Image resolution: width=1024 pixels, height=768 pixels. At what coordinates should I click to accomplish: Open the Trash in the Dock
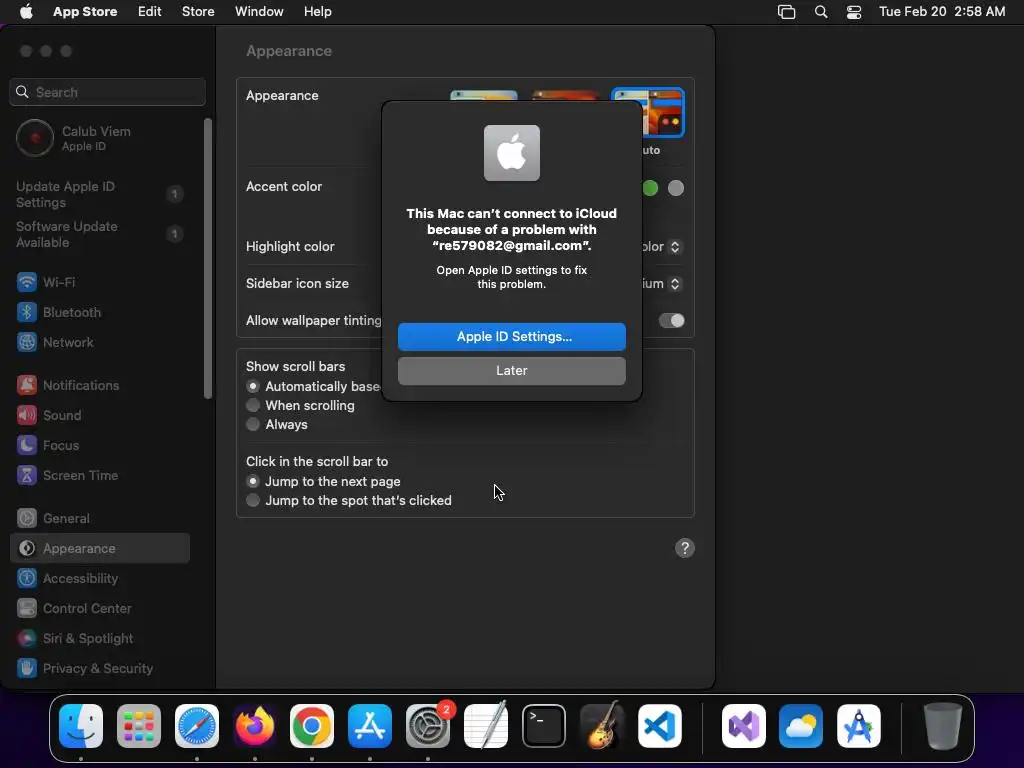(942, 726)
